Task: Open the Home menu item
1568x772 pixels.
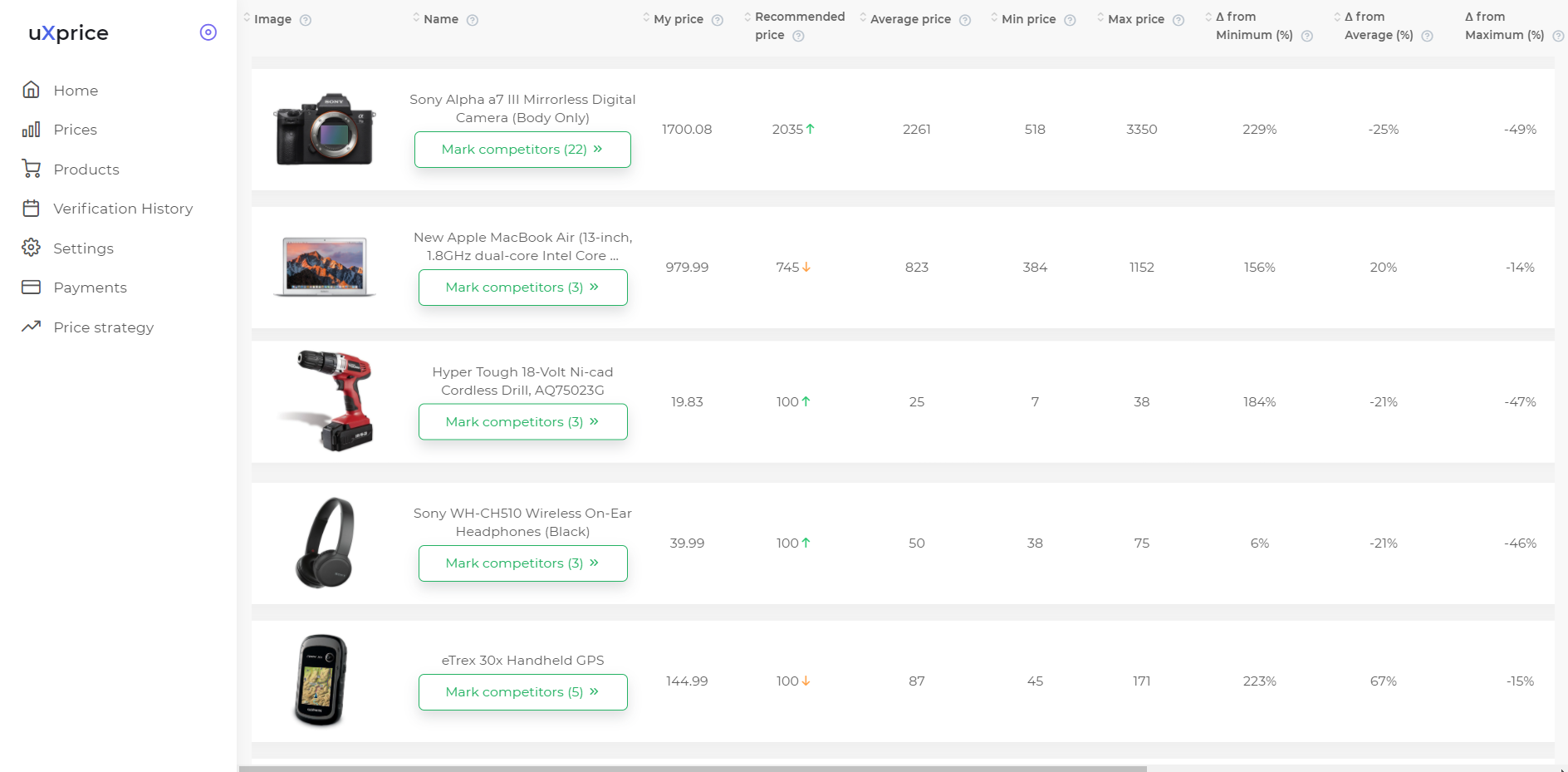Action: [76, 91]
